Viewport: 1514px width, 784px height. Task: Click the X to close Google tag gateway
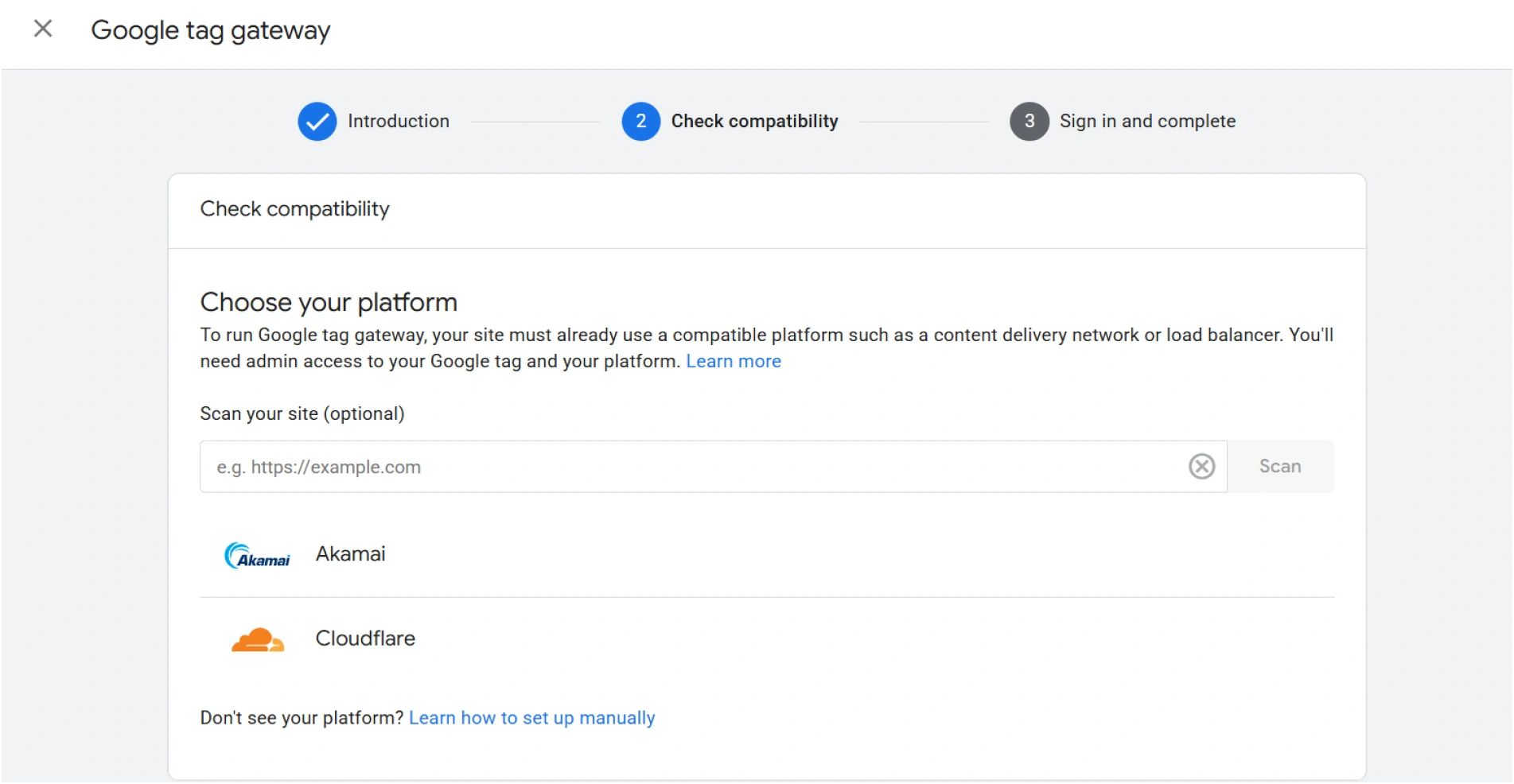(43, 29)
